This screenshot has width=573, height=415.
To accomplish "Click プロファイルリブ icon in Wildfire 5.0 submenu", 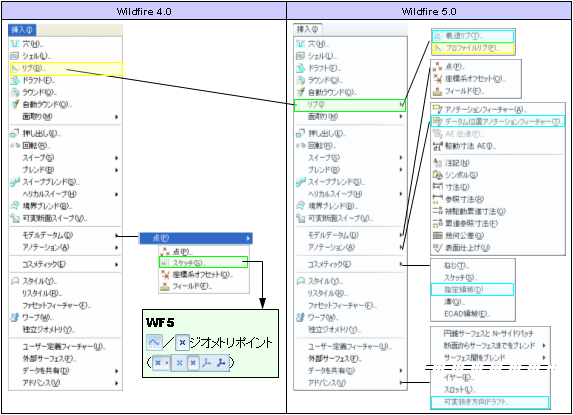I will 438,48.
